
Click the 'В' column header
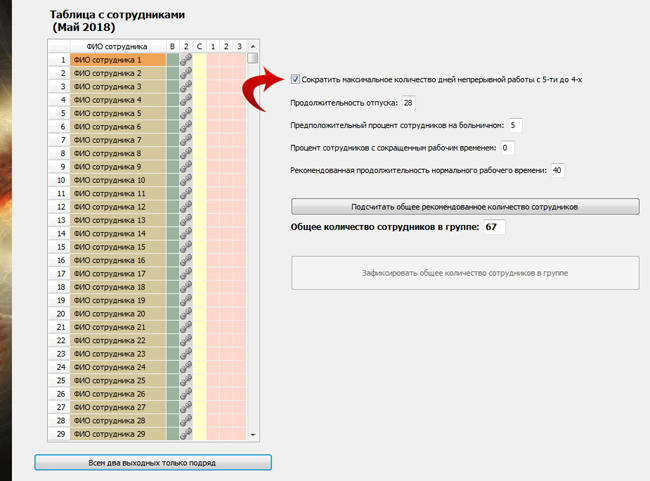[x=172, y=46]
